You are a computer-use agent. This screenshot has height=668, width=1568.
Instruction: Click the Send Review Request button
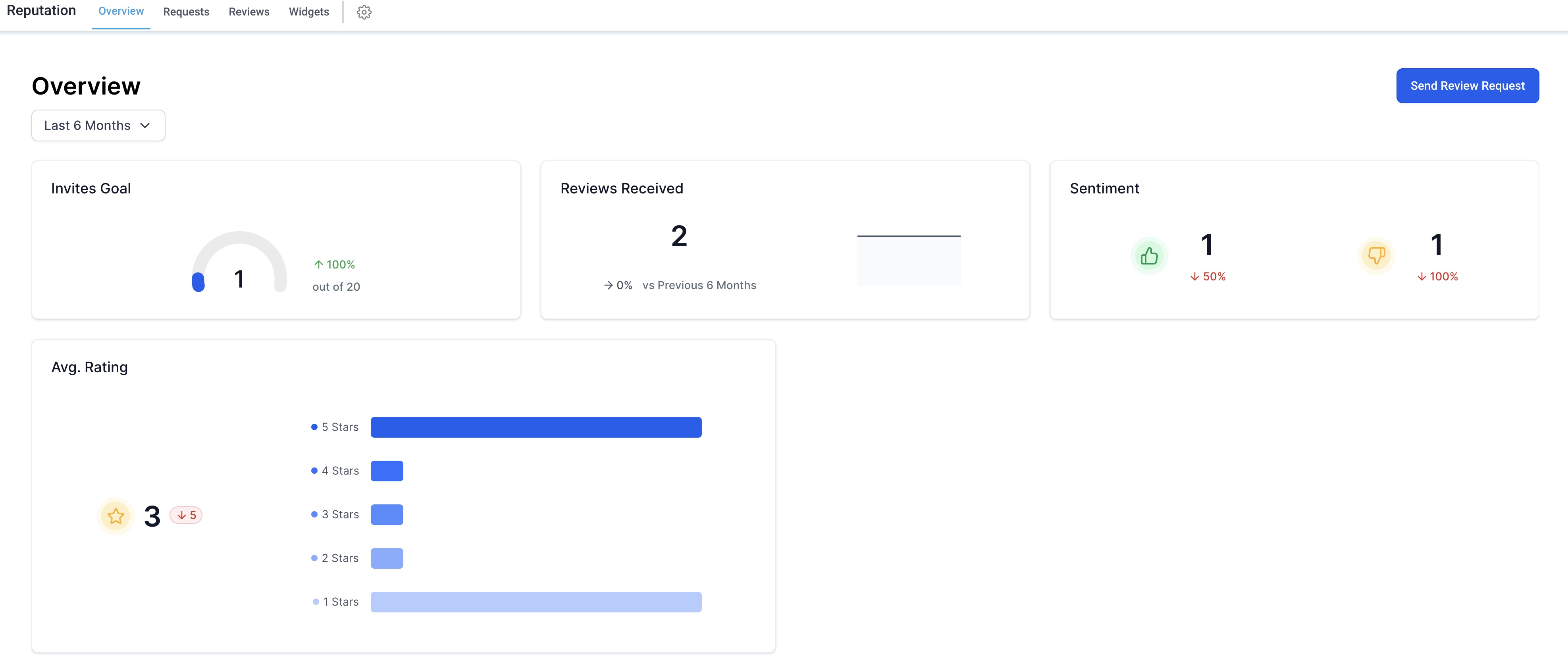(1467, 86)
